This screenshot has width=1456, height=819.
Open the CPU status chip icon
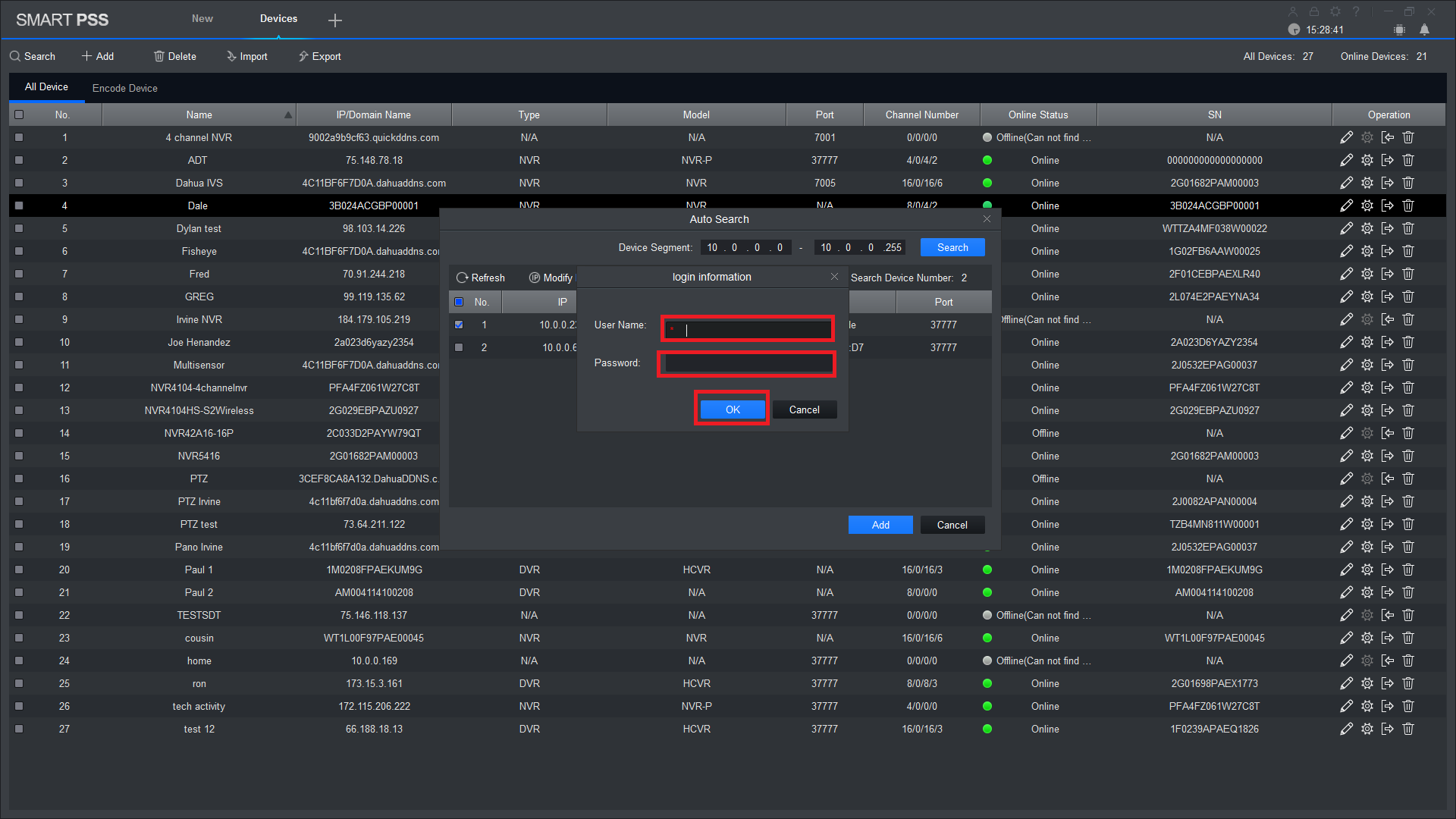1399,30
